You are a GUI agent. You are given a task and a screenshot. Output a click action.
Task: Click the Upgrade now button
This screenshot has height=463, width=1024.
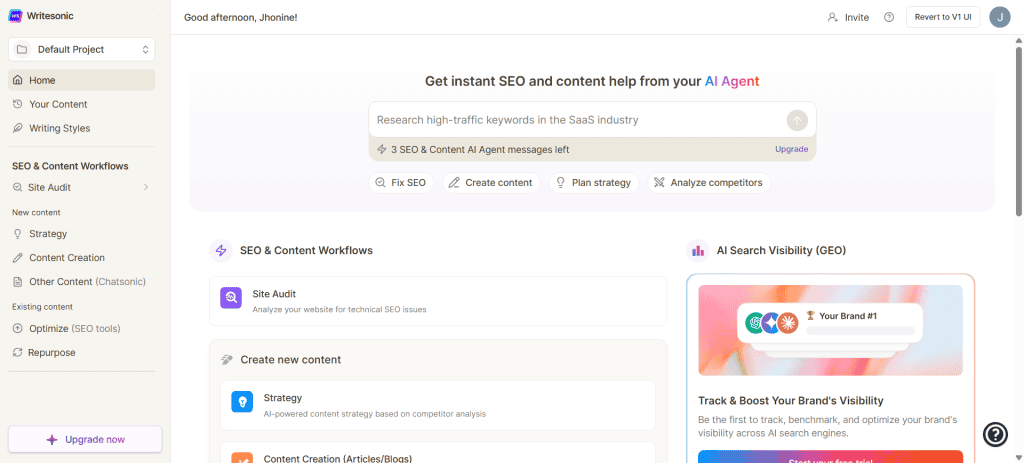pos(85,439)
